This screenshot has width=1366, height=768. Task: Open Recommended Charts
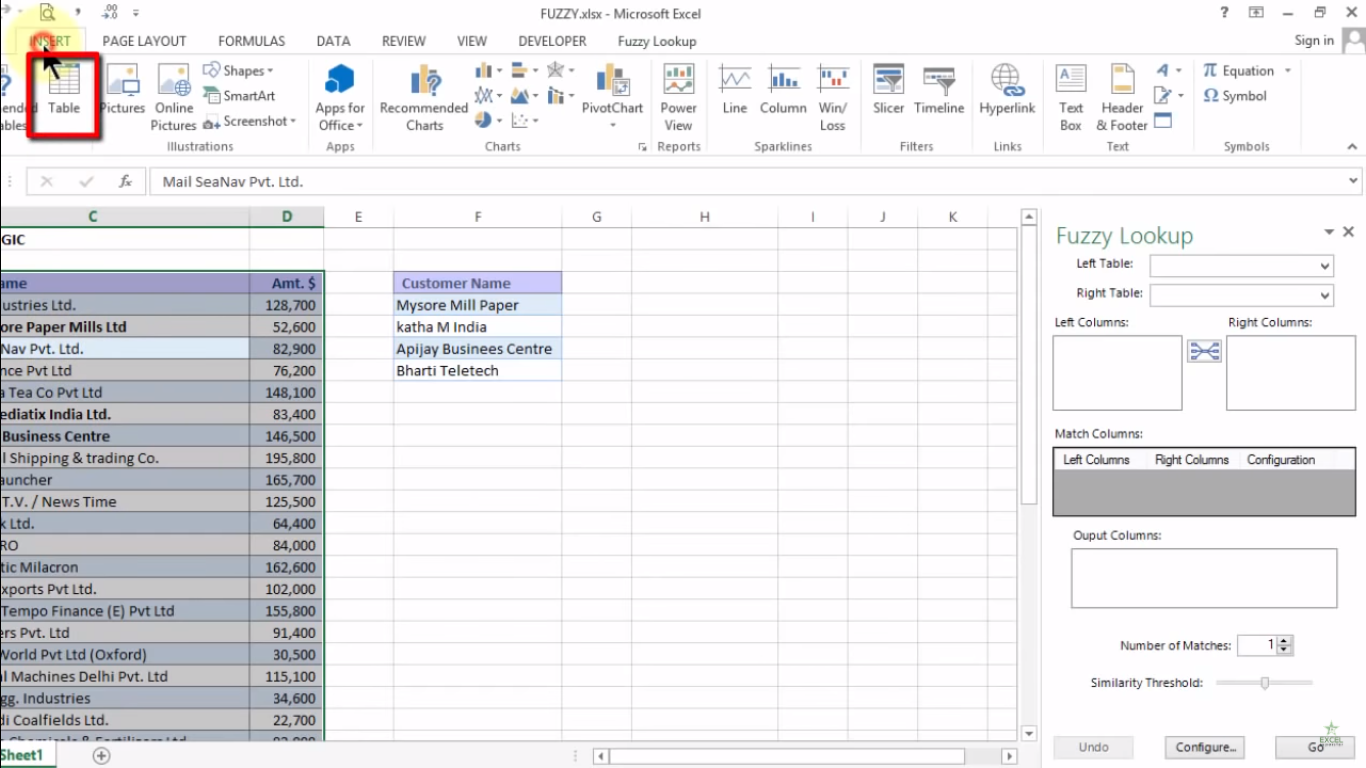424,97
